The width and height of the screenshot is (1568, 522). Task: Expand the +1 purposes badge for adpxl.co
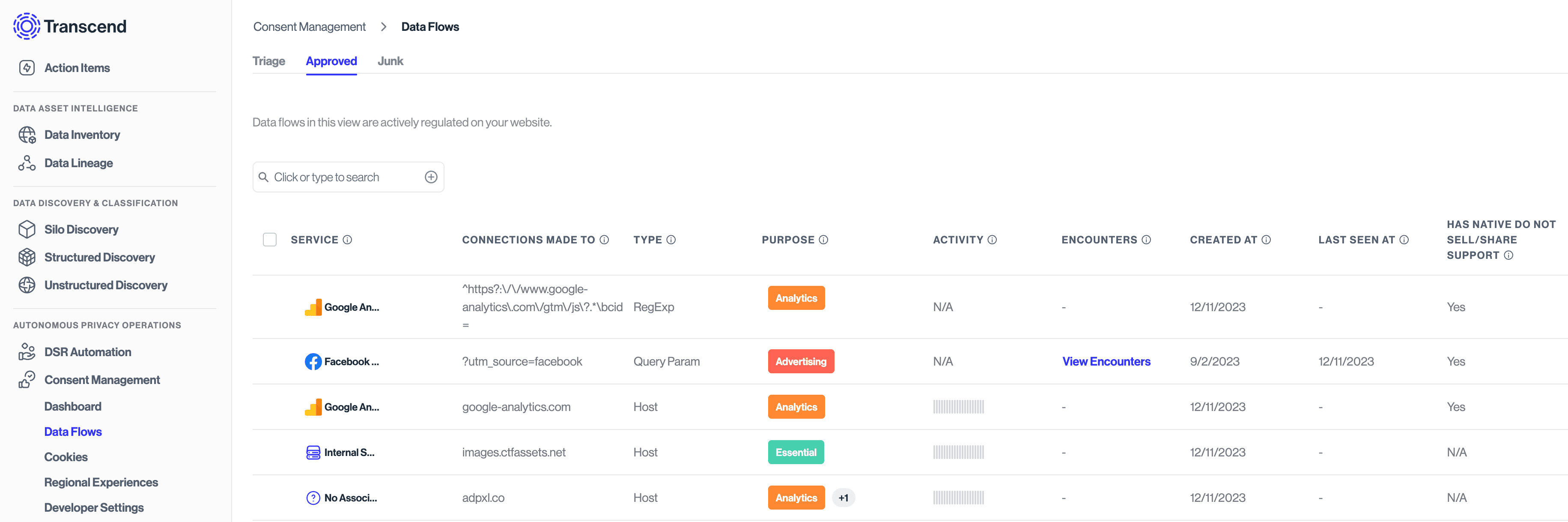click(x=843, y=498)
